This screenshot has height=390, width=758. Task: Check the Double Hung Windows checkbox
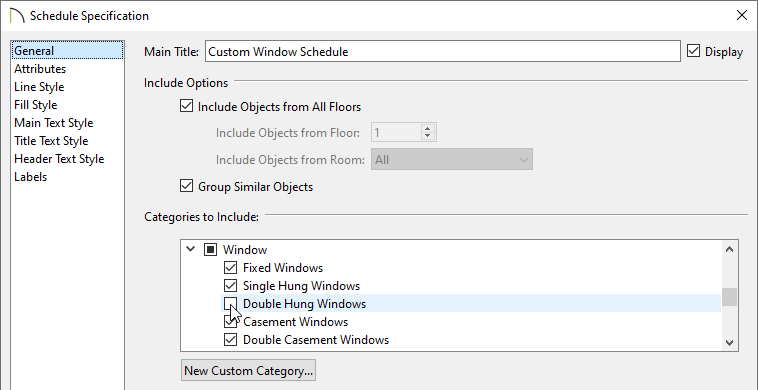(x=231, y=303)
